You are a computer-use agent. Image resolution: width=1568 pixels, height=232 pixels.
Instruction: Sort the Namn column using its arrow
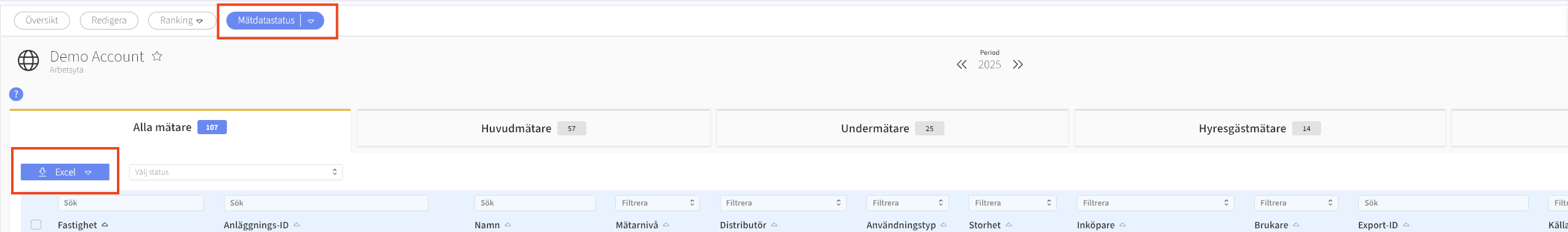click(508, 225)
